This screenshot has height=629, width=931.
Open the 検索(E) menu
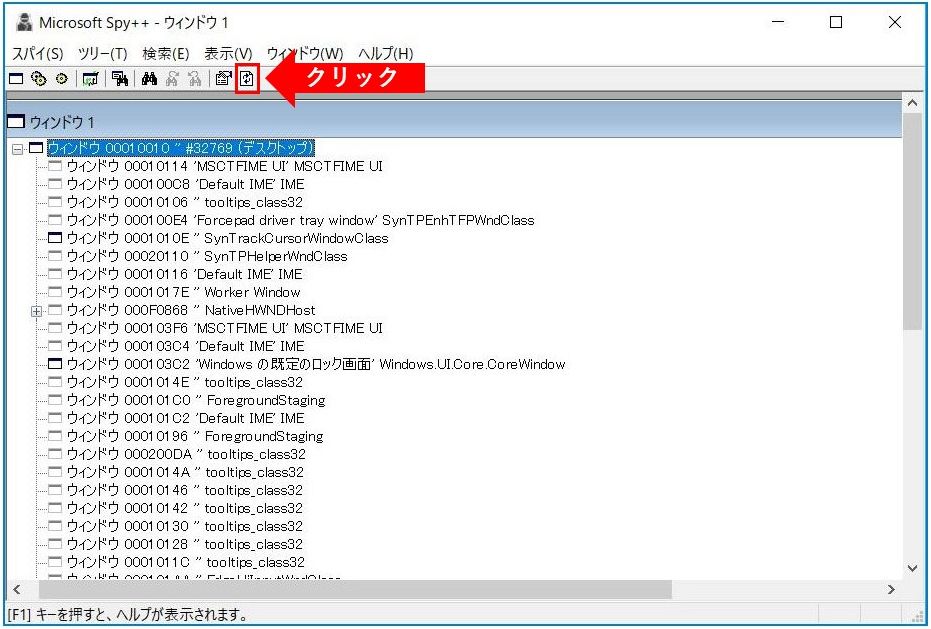(166, 53)
